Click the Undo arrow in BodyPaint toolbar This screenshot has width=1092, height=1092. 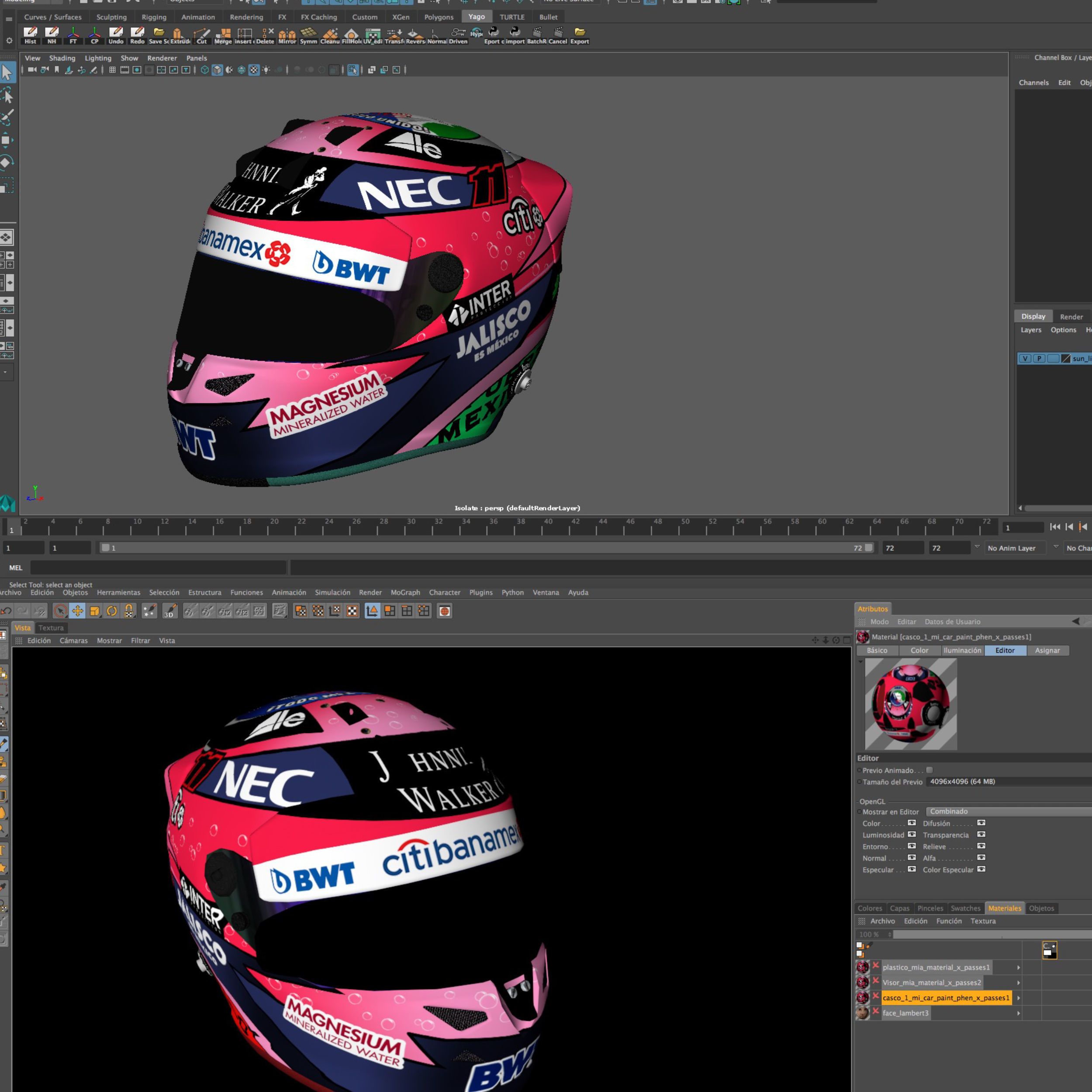pos(6,611)
